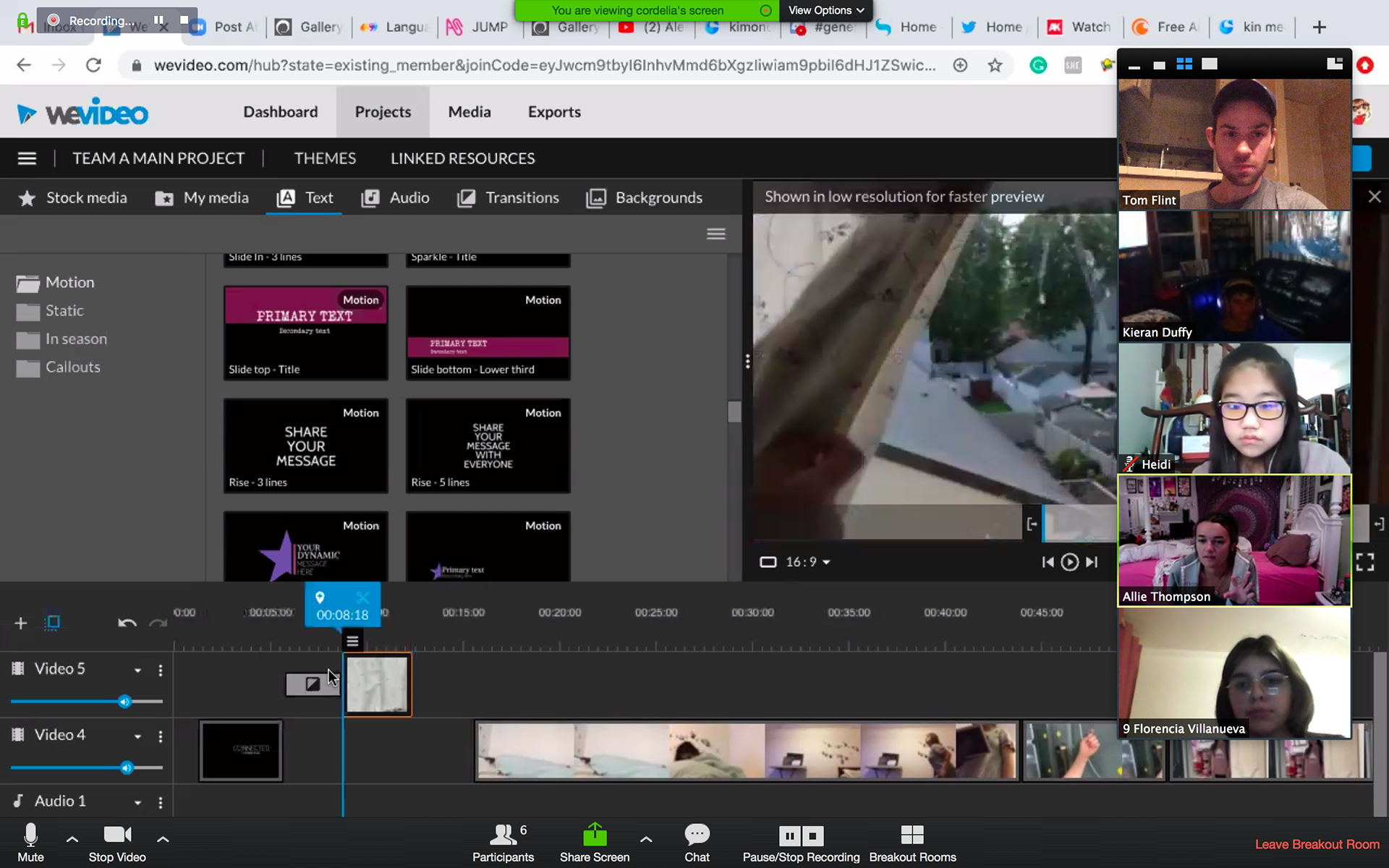Screen dimensions: 1389x868
Task: Open the hamburger menu beside the project title
Action: tap(27, 158)
